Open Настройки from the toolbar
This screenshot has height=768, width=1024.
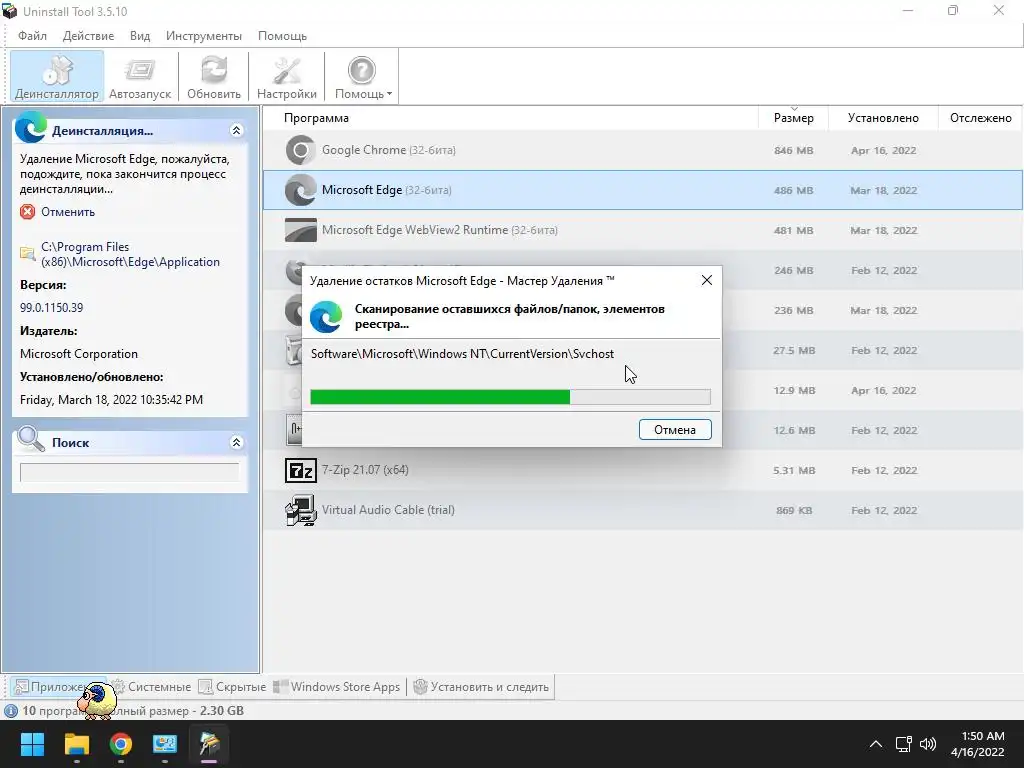point(287,76)
